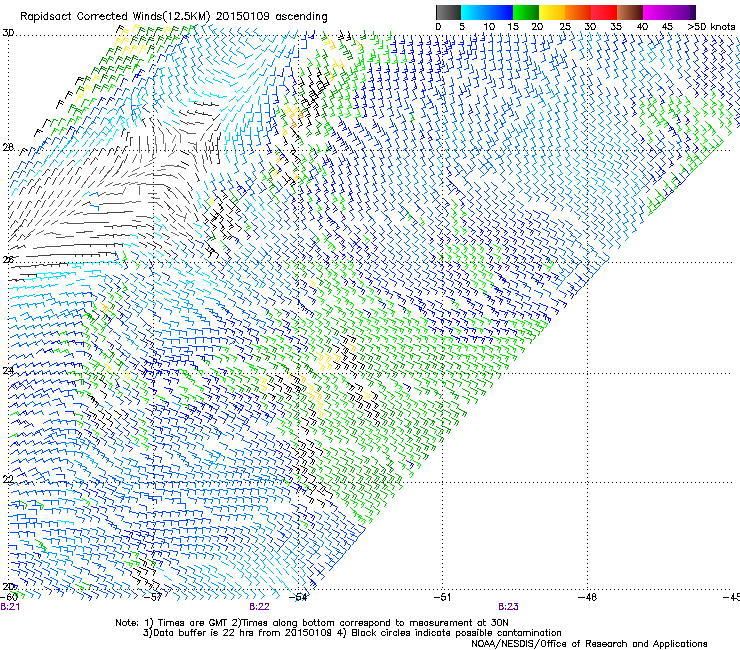This screenshot has width=740, height=650.
Task: Click the '>50 knots' legend label
Action: click(x=712, y=27)
